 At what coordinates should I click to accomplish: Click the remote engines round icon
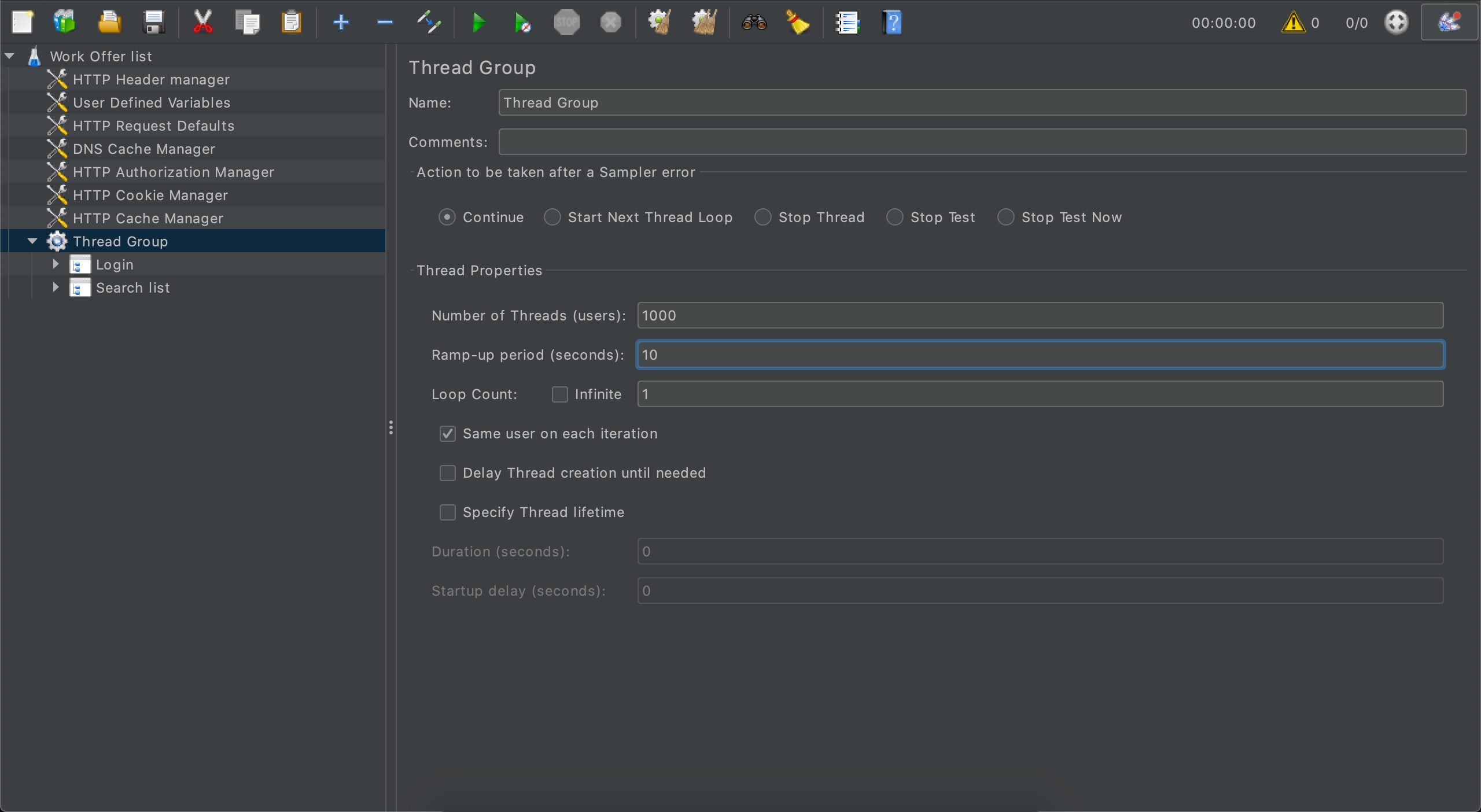(x=1397, y=23)
